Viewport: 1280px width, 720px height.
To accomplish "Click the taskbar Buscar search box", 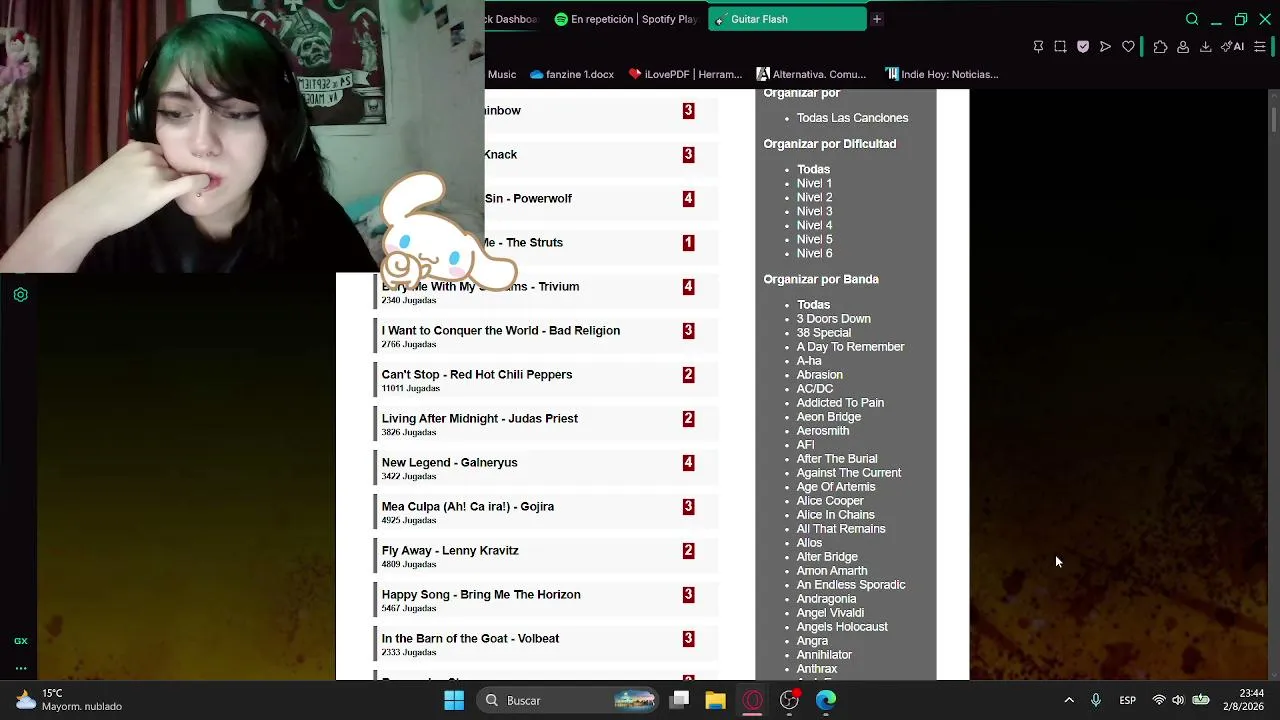I will coord(569,700).
